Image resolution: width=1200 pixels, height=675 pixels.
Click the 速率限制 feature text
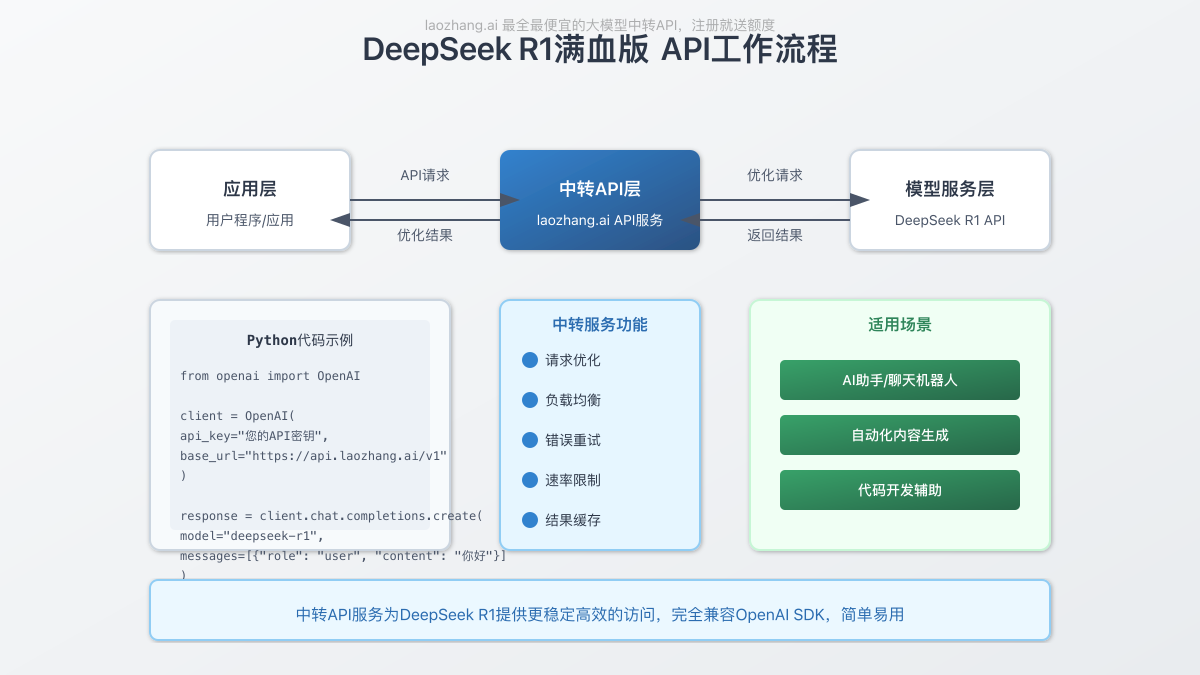[x=573, y=480]
